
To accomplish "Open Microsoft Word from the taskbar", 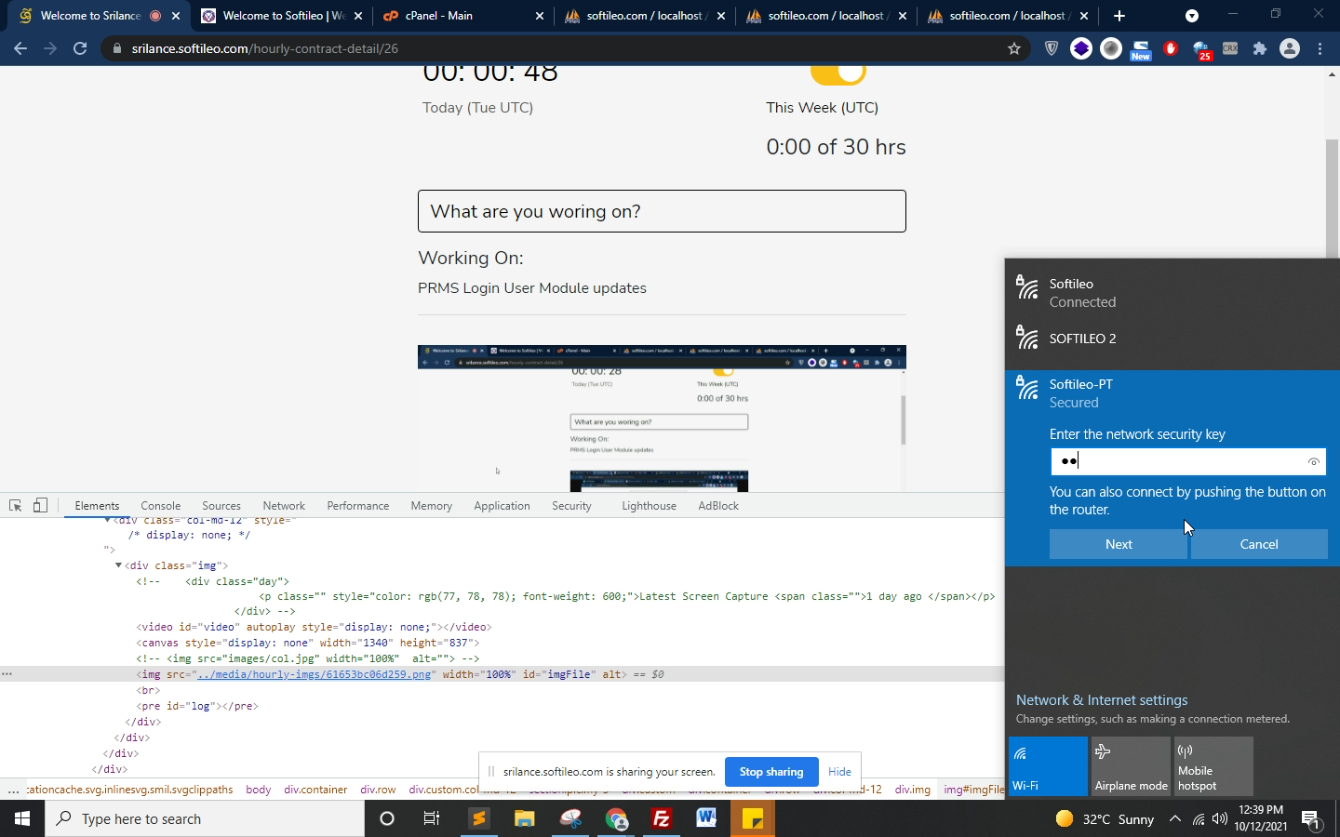I will coord(707,819).
